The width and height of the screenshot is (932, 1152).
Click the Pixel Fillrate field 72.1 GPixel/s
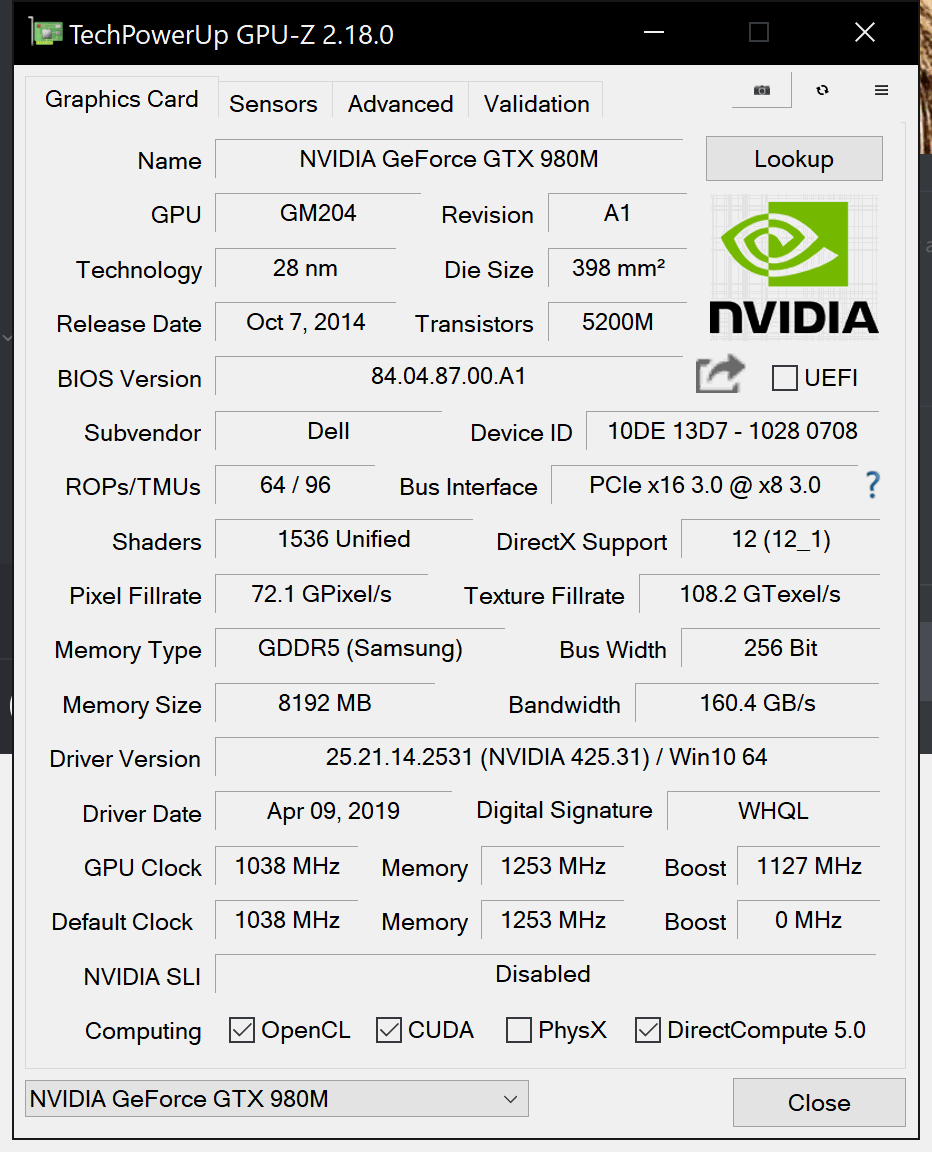pyautogui.click(x=322, y=594)
